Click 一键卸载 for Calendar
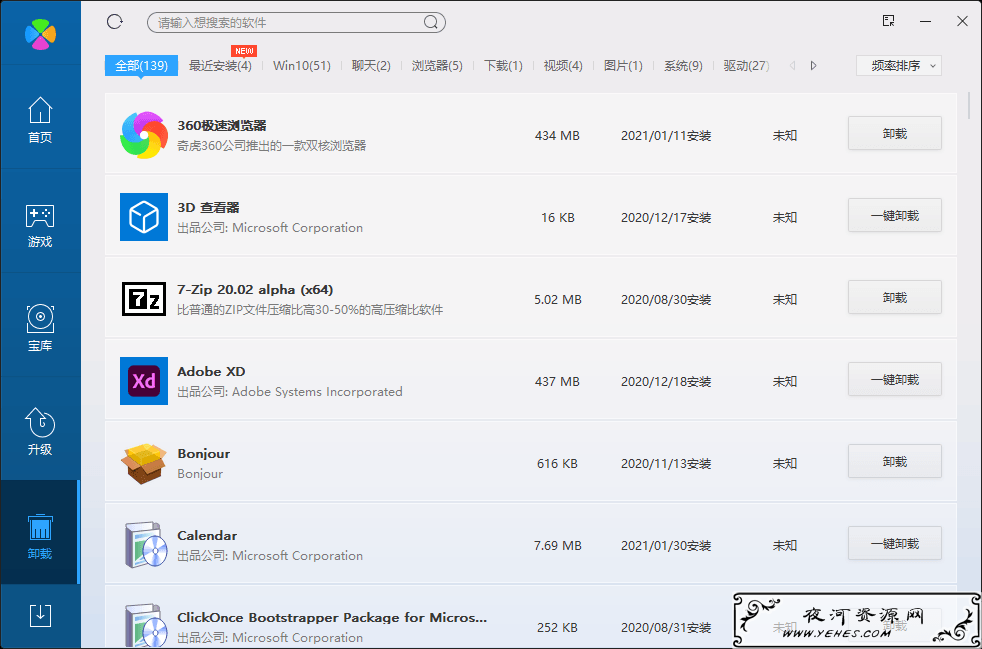Screen dimensions: 982x649 click(x=895, y=544)
